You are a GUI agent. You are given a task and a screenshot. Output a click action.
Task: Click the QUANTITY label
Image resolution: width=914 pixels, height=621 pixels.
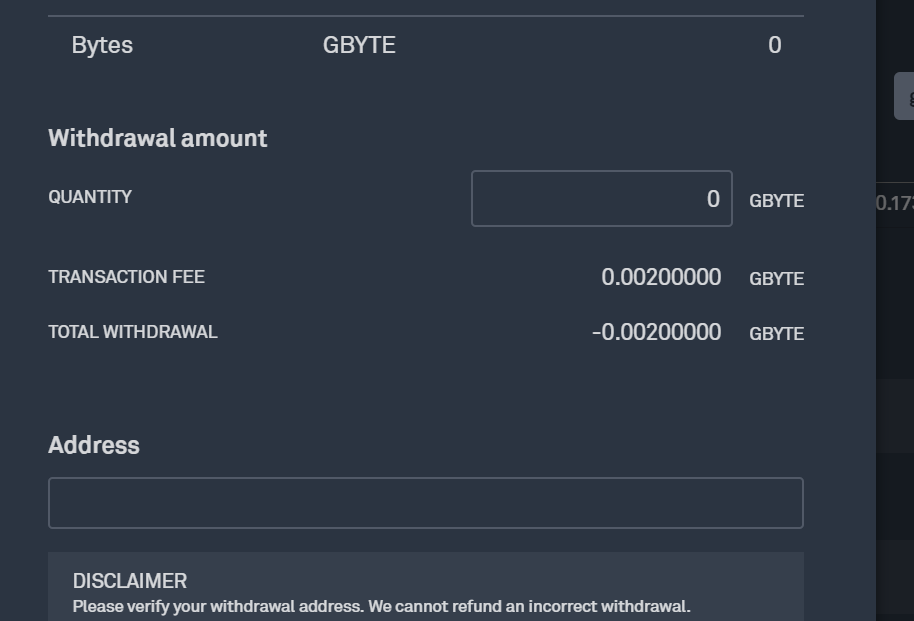click(90, 197)
